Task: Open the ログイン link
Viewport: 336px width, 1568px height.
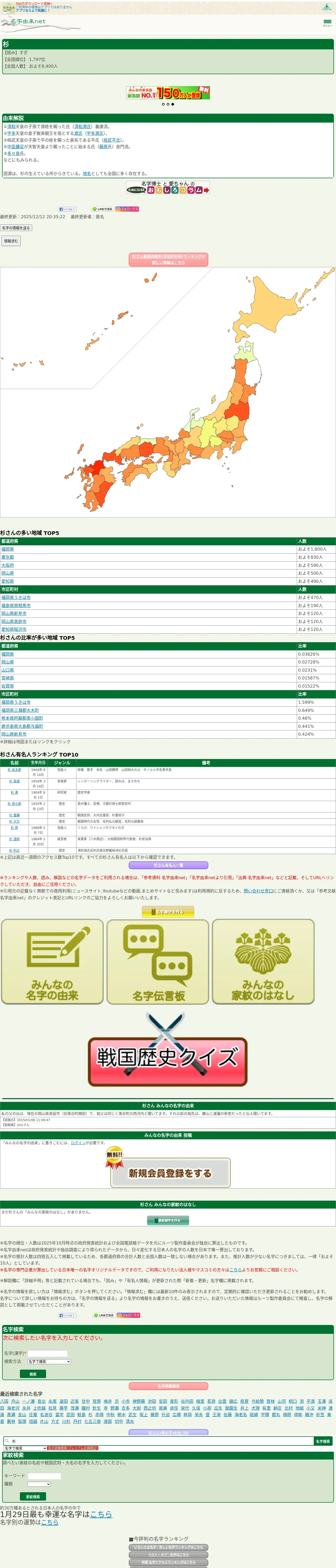Action: coord(78,1143)
